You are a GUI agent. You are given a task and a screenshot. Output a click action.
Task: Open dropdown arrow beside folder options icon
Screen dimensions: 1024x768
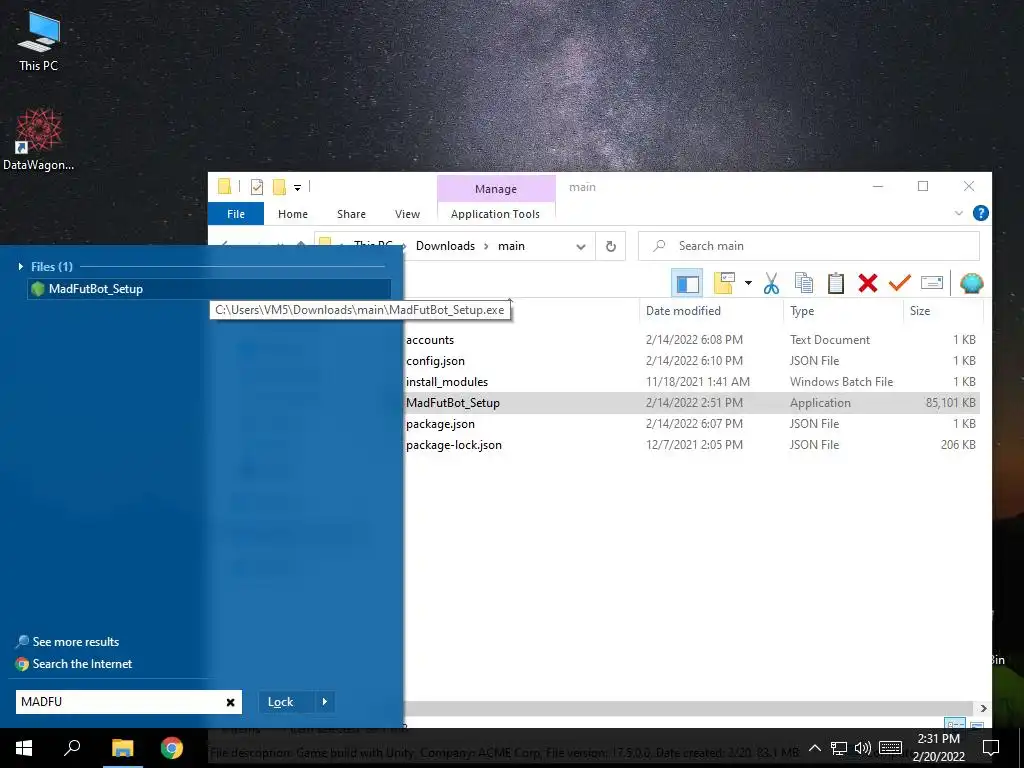point(748,283)
